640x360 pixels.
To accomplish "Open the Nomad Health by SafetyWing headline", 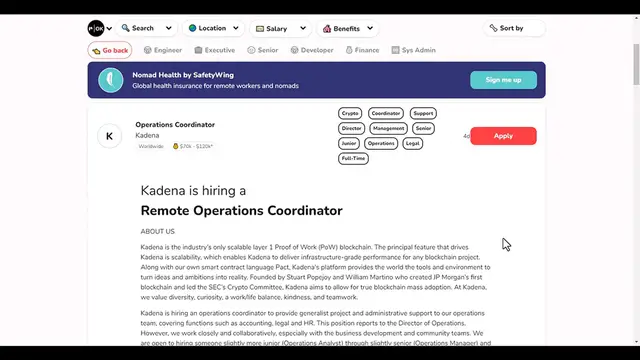I will 183,75.
